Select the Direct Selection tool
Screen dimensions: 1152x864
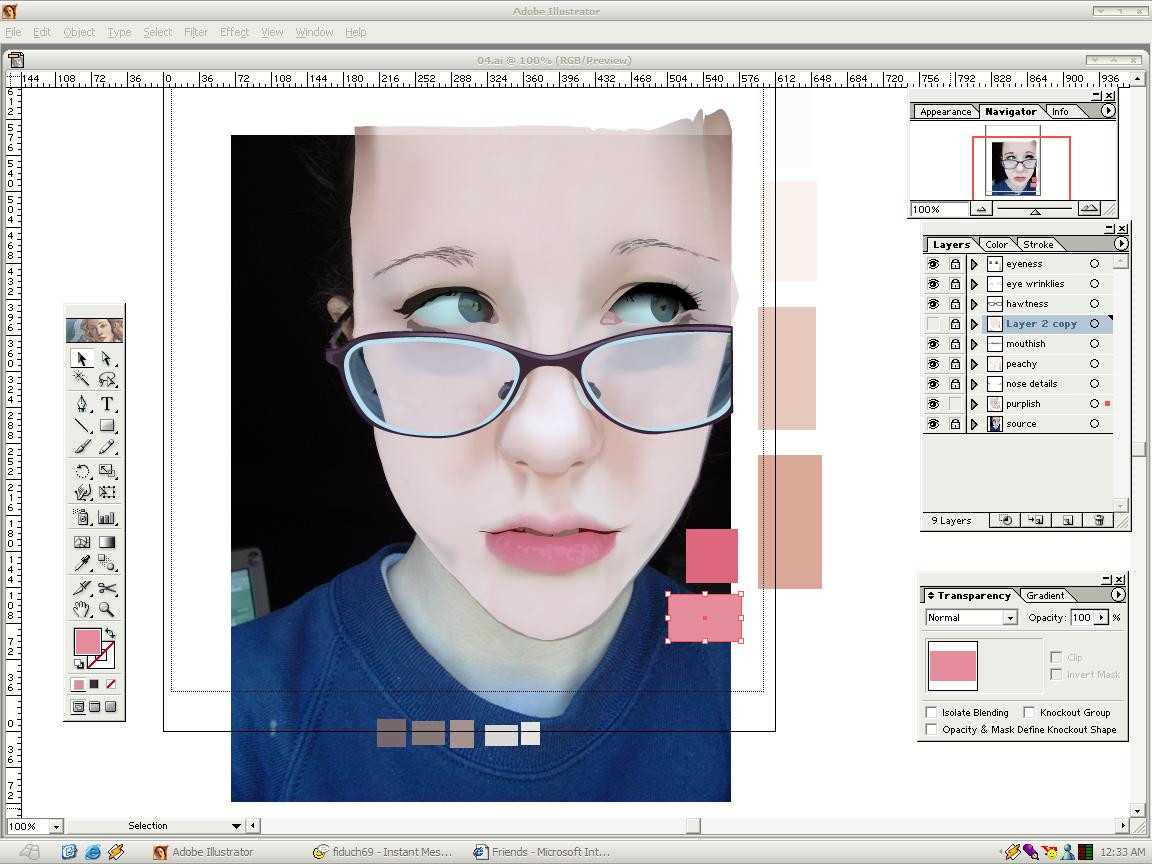[107, 359]
